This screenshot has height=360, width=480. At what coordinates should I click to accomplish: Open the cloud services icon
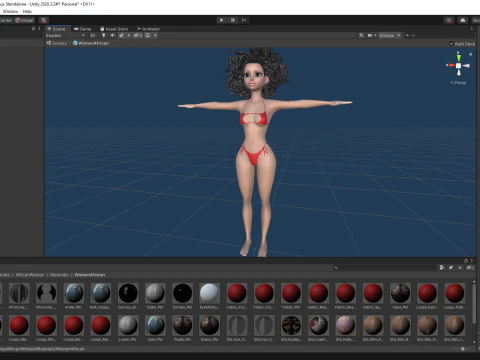coord(463,20)
